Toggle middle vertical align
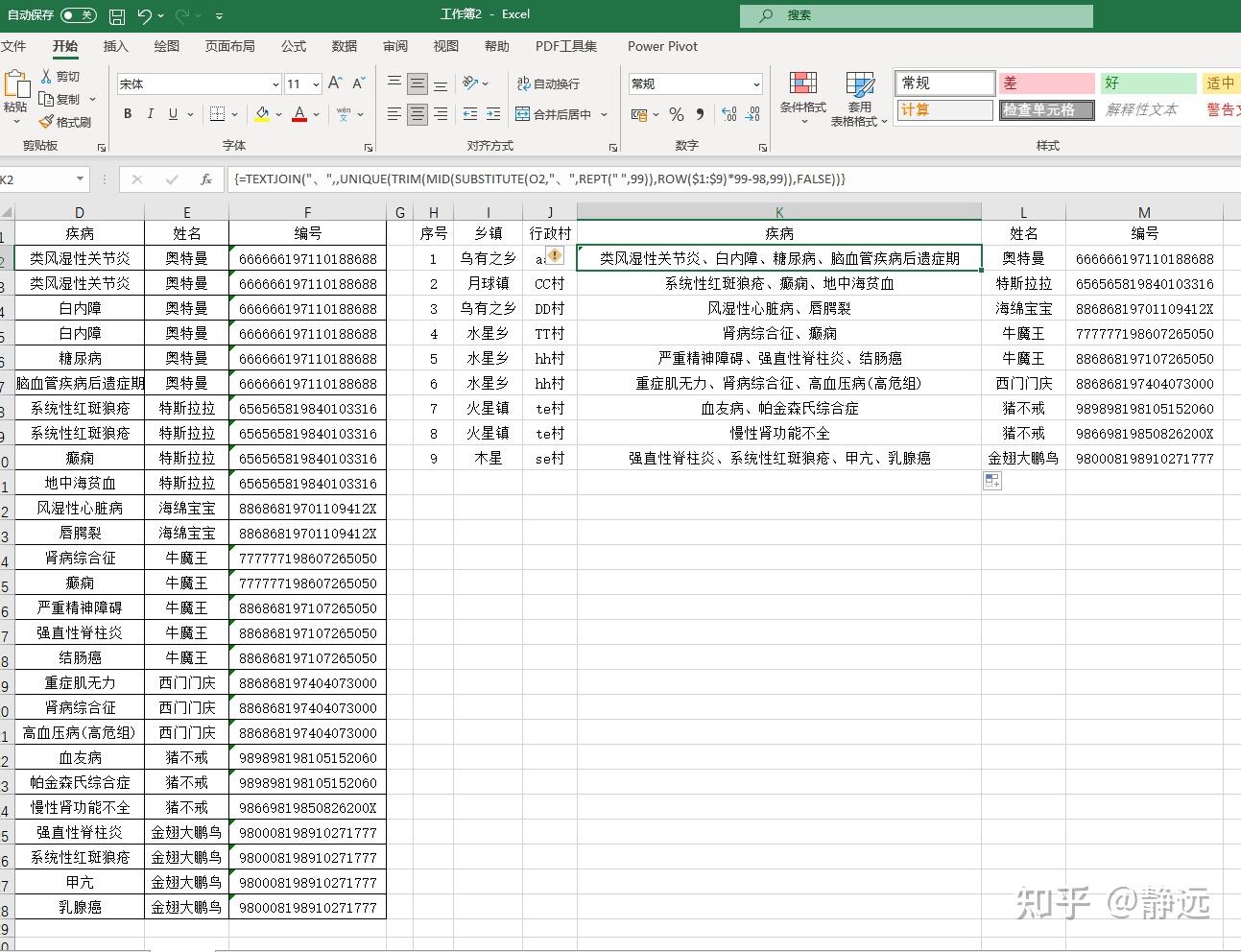Viewport: 1241px width, 952px height. point(418,83)
